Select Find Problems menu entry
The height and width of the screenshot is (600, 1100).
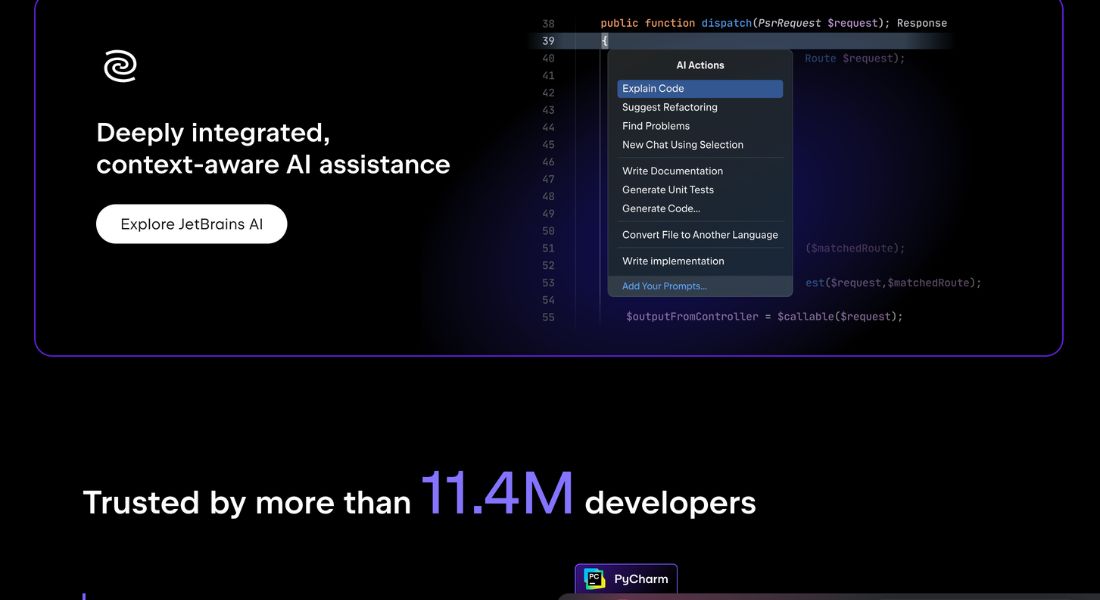(x=655, y=126)
